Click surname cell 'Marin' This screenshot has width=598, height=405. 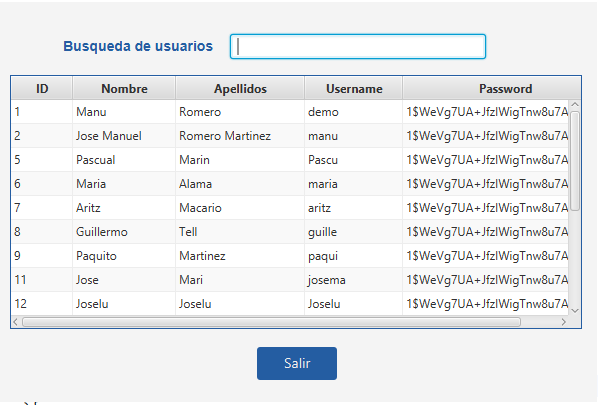pyautogui.click(x=240, y=160)
